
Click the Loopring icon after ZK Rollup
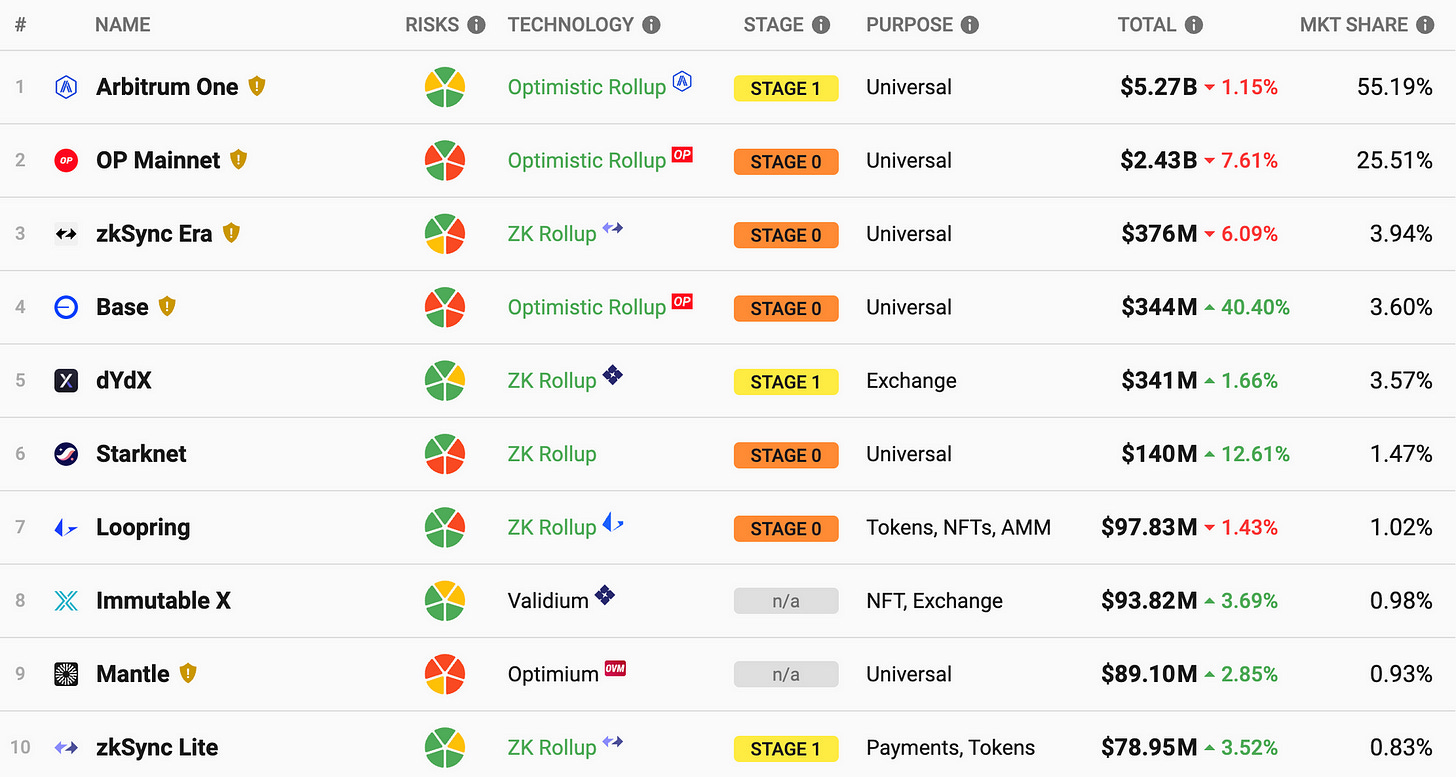613,522
